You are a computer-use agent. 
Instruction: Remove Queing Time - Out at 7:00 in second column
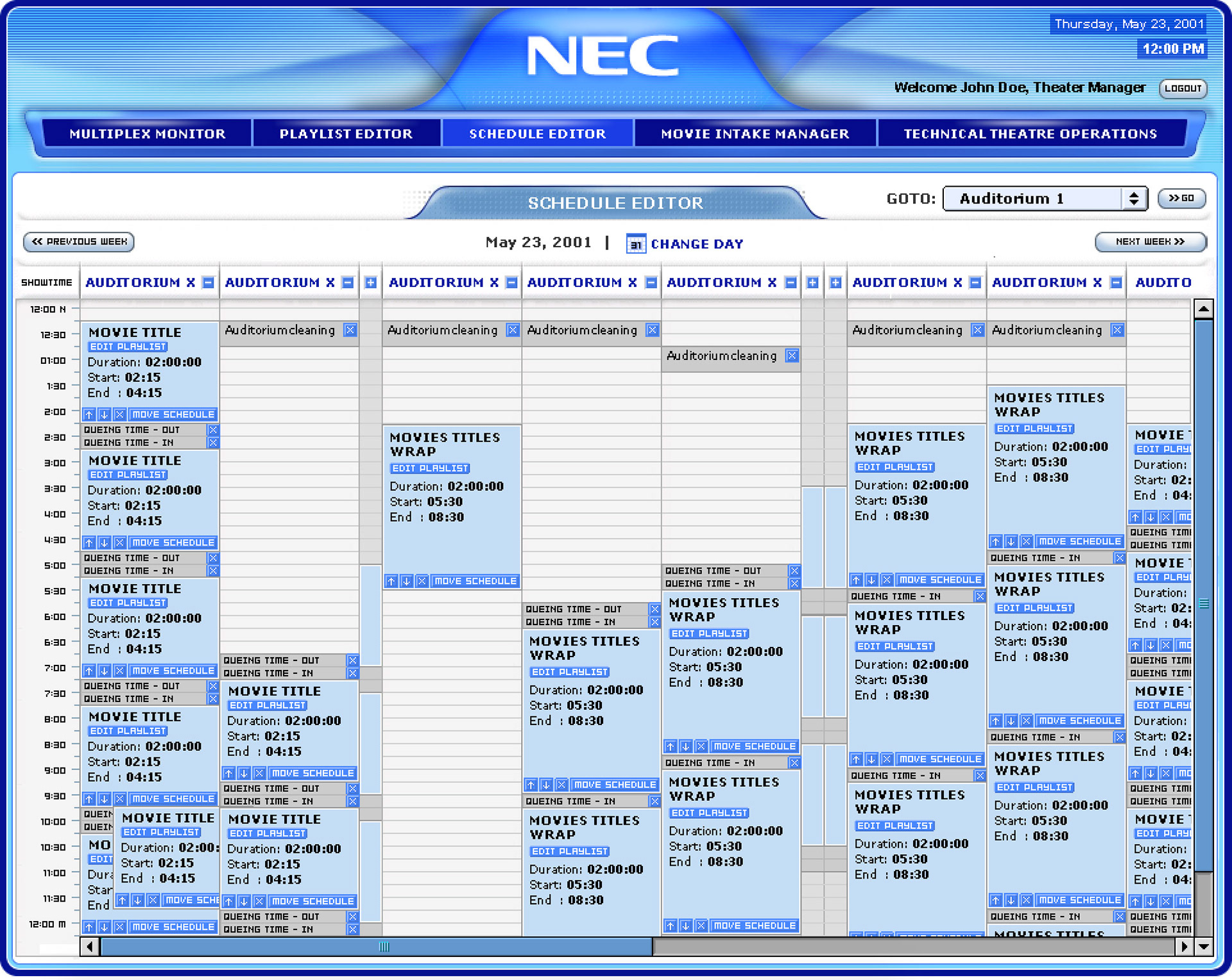pyautogui.click(x=353, y=660)
